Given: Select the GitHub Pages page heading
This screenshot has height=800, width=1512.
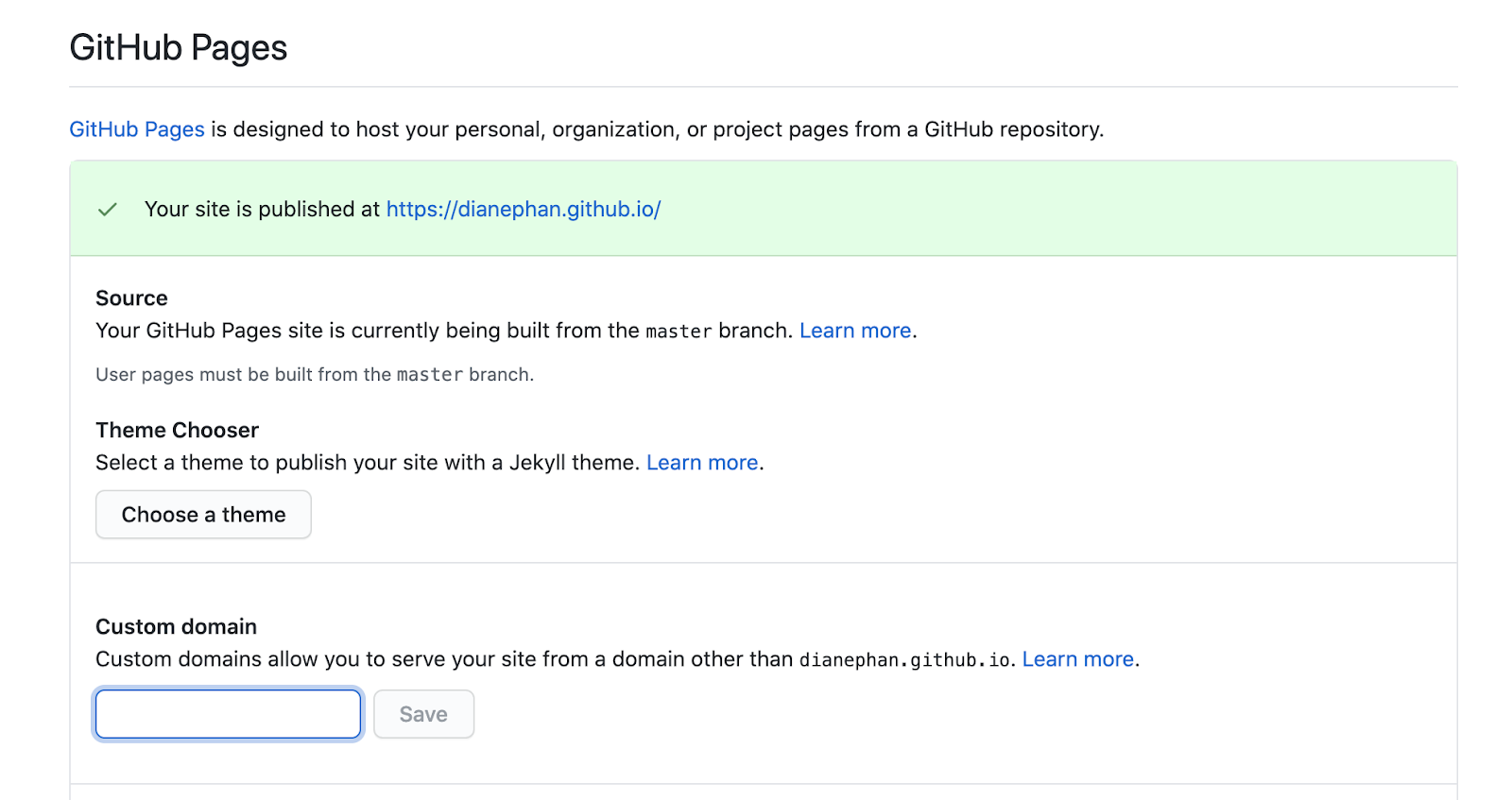Looking at the screenshot, I should 179,47.
